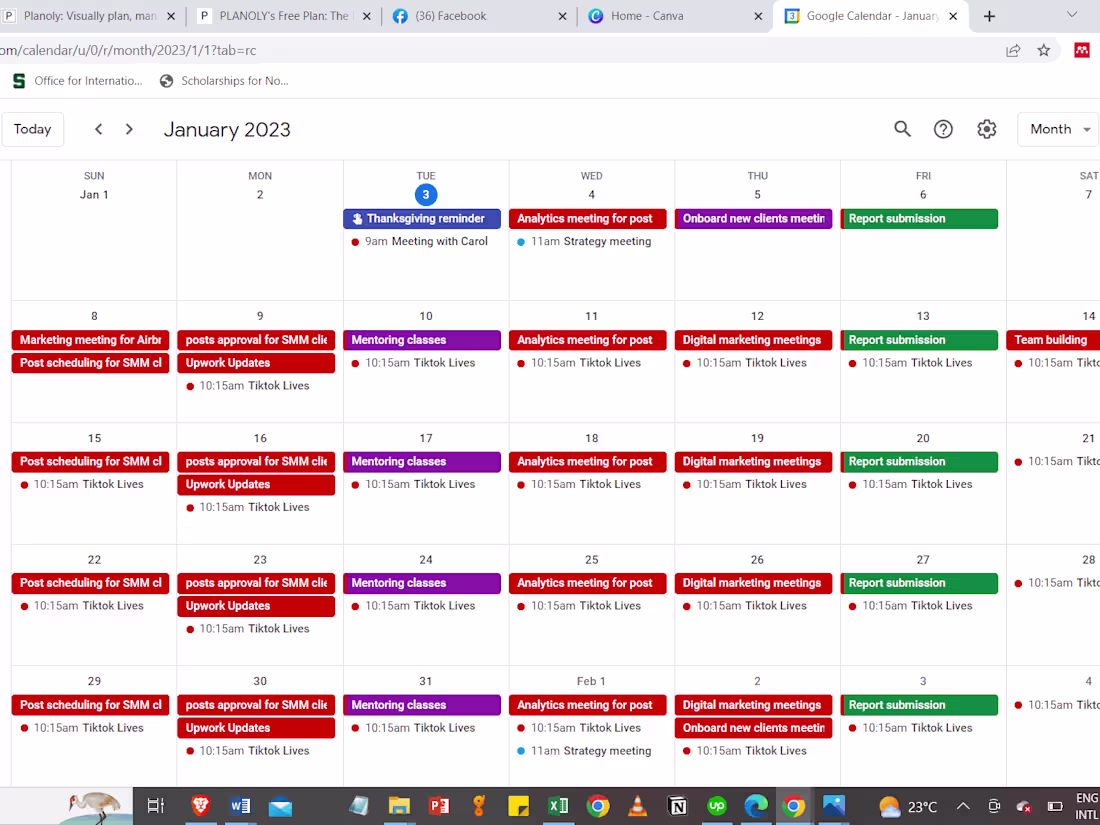Screen dimensions: 1100x825
Task: Click the Calendar help icon
Action: [x=943, y=129]
